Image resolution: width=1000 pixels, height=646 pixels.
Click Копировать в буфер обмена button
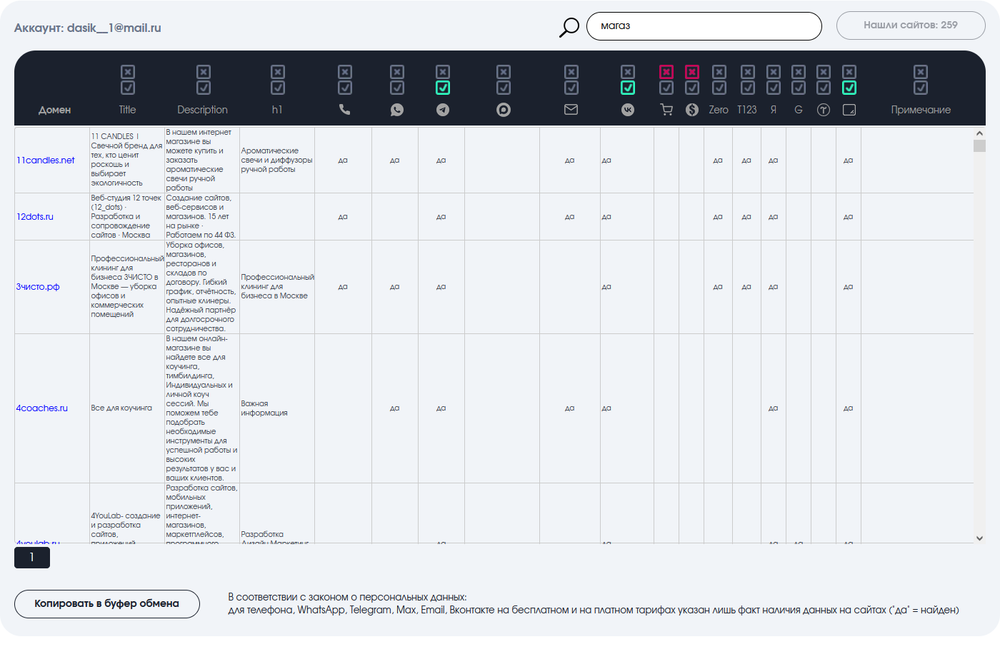click(107, 603)
